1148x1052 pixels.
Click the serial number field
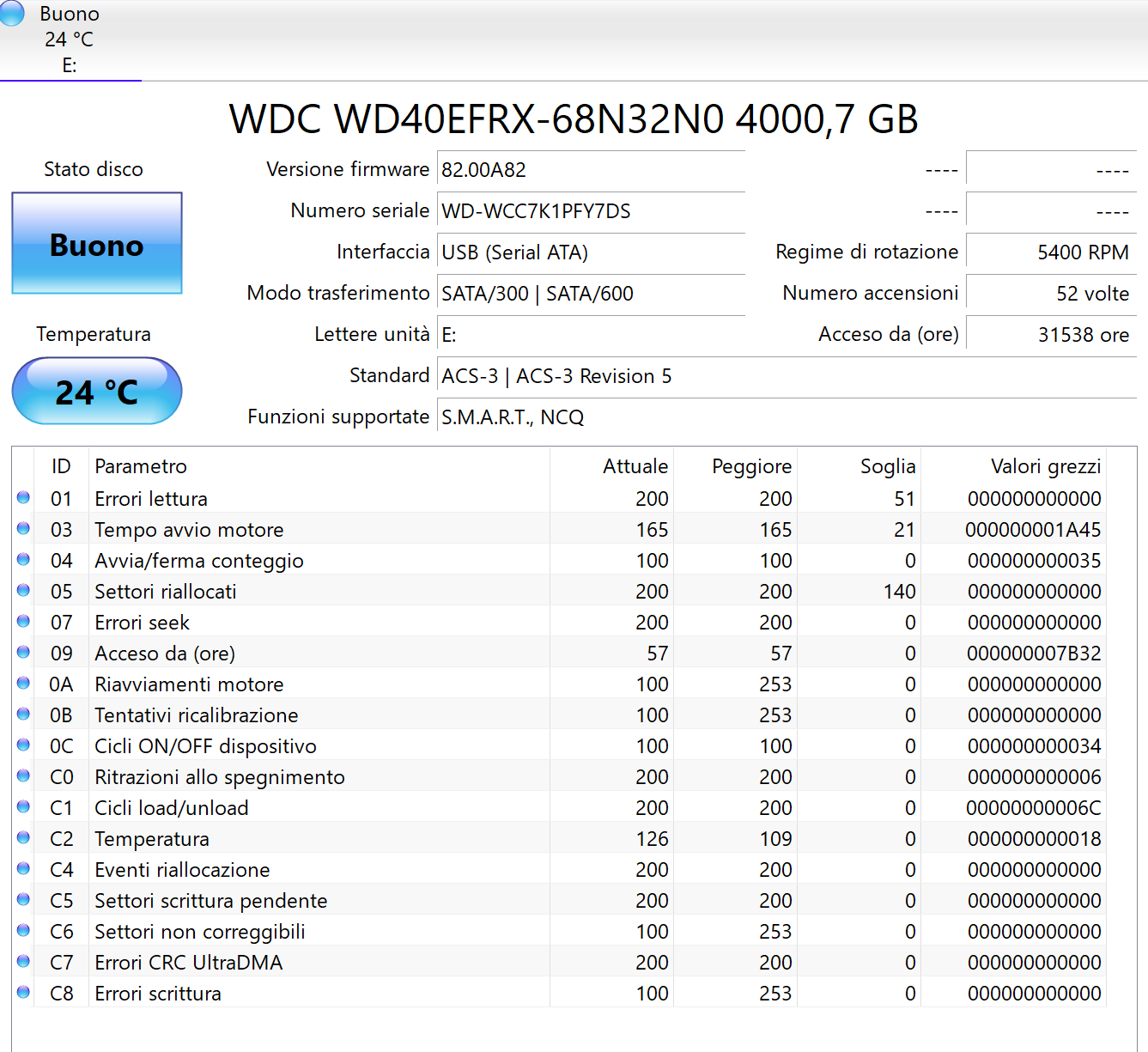[590, 211]
